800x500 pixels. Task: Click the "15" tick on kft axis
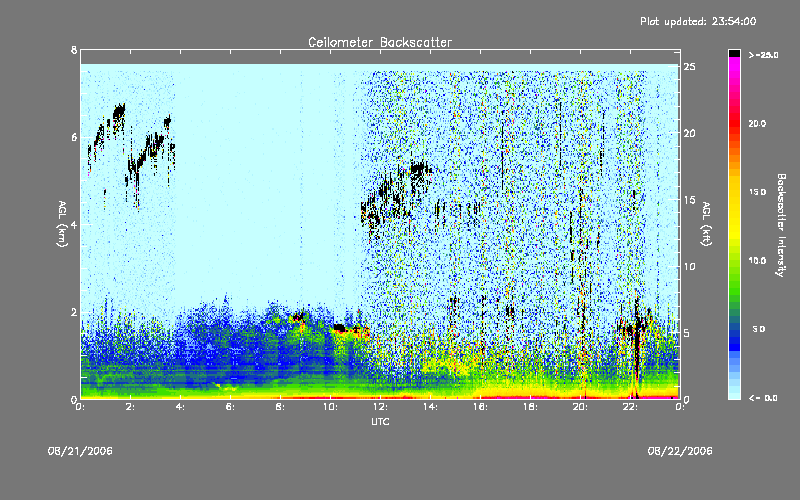click(690, 200)
